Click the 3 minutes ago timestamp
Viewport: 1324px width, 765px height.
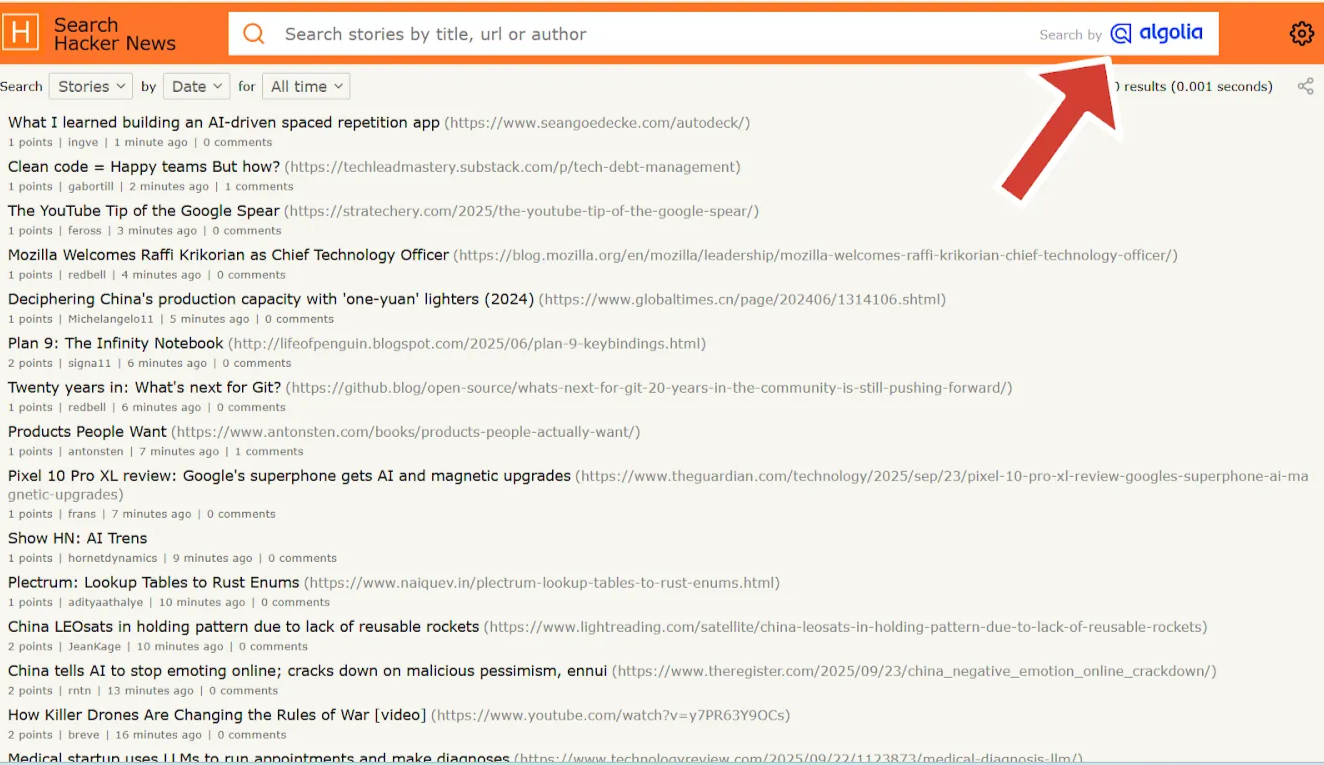pos(159,230)
